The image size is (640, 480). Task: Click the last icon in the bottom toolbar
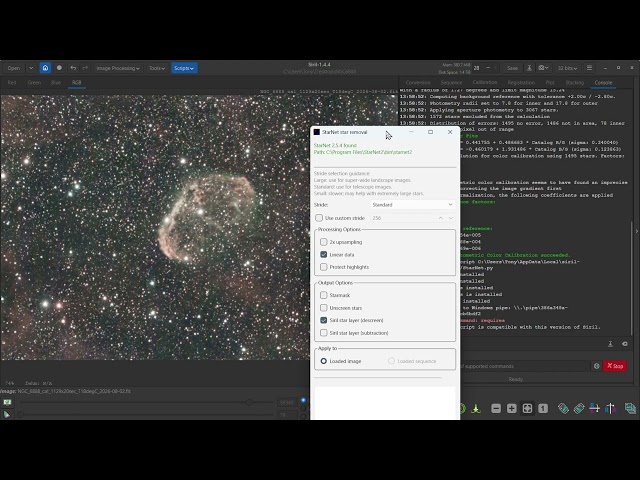(x=630, y=408)
